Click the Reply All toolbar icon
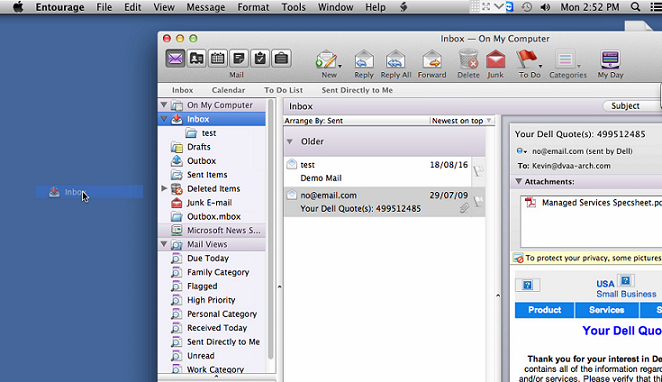 tap(395, 60)
